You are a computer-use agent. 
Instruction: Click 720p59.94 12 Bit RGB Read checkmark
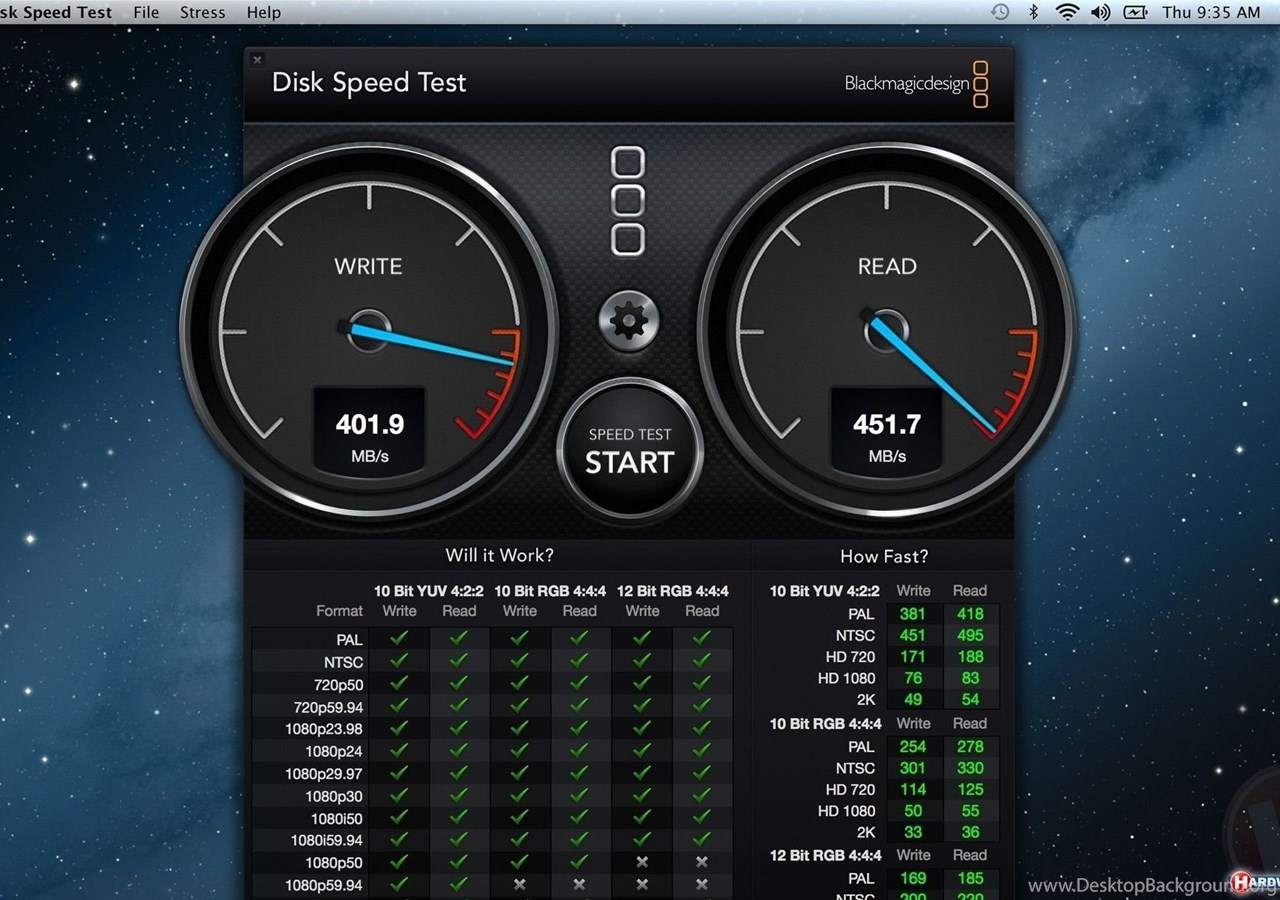(x=702, y=706)
